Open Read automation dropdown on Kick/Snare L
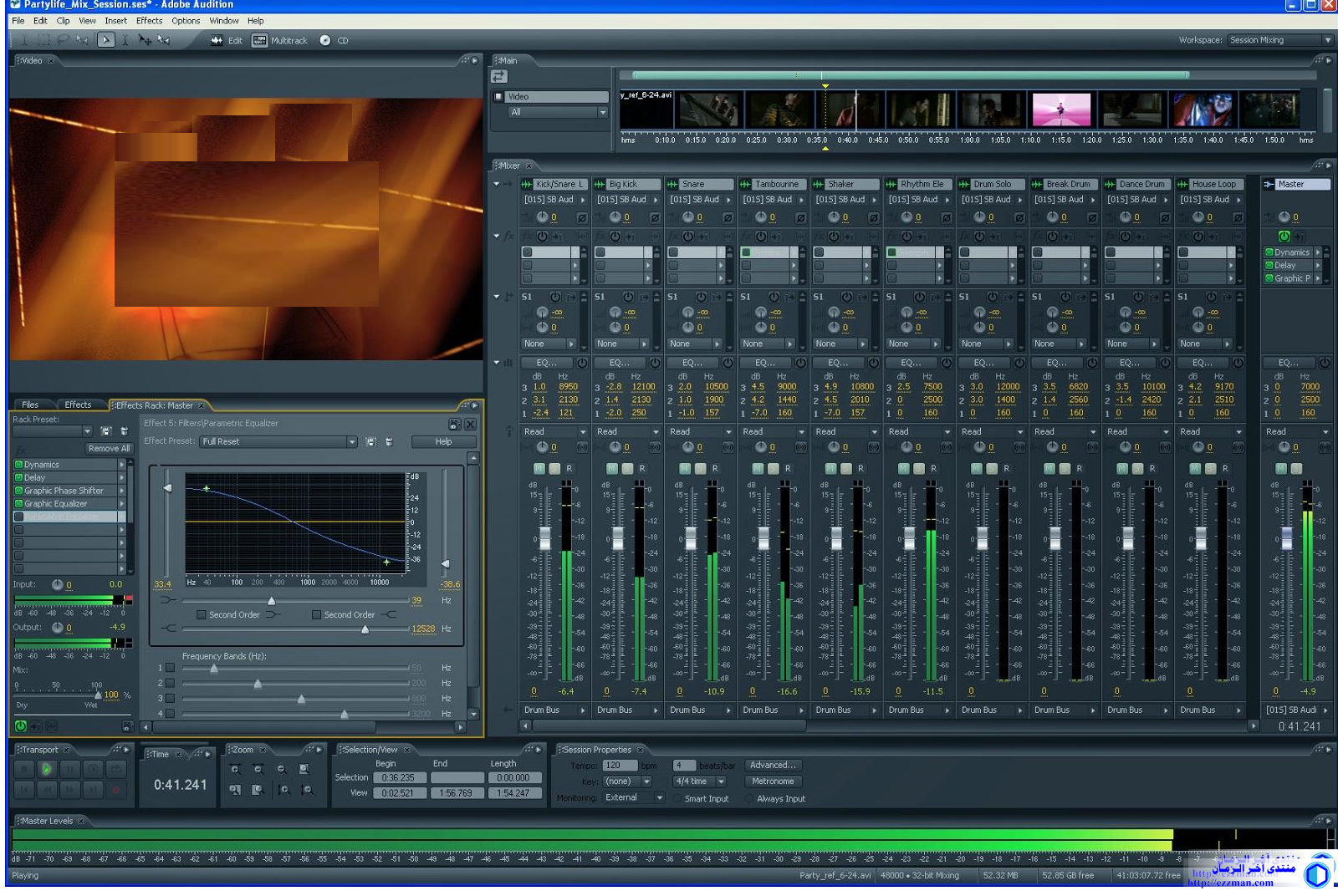1338x896 pixels. (x=583, y=432)
